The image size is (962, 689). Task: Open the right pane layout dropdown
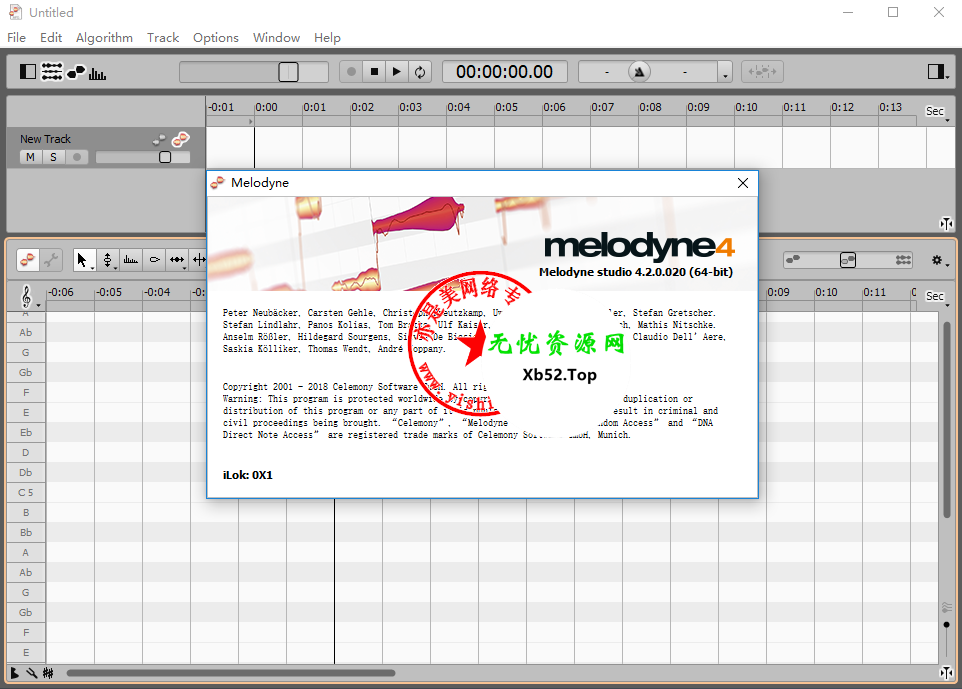(938, 72)
